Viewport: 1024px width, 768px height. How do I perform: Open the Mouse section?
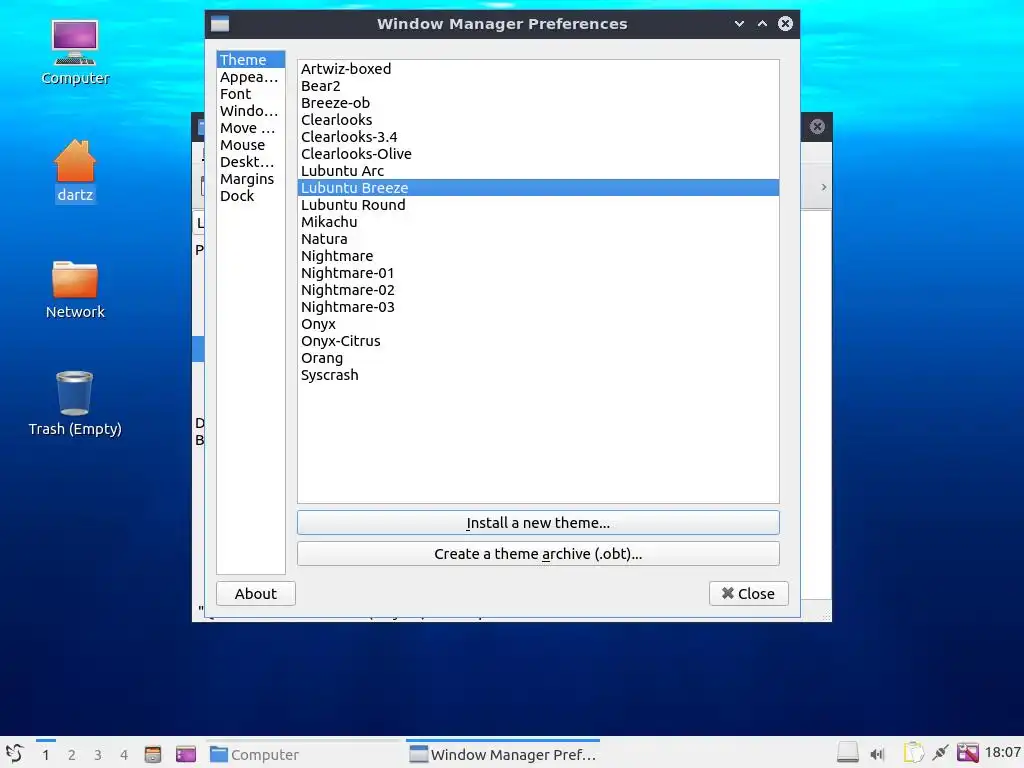pos(251,144)
